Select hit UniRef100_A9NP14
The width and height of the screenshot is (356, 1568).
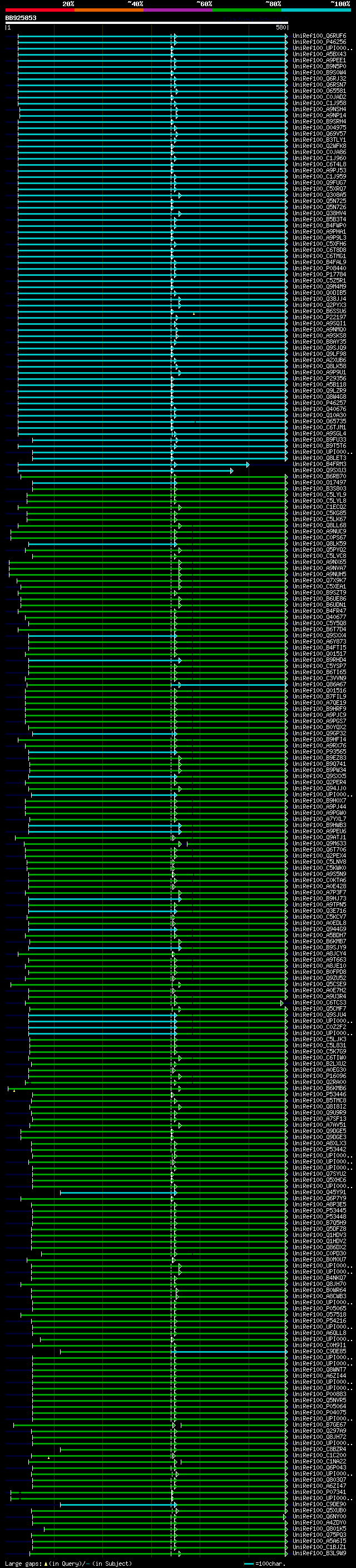(x=319, y=116)
